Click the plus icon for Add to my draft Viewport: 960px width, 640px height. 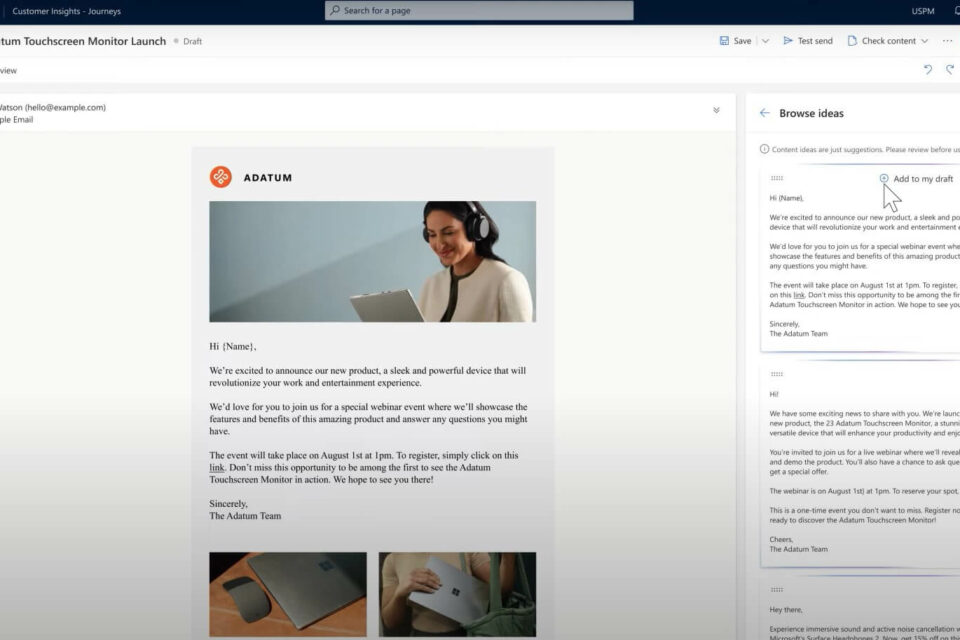(x=884, y=178)
